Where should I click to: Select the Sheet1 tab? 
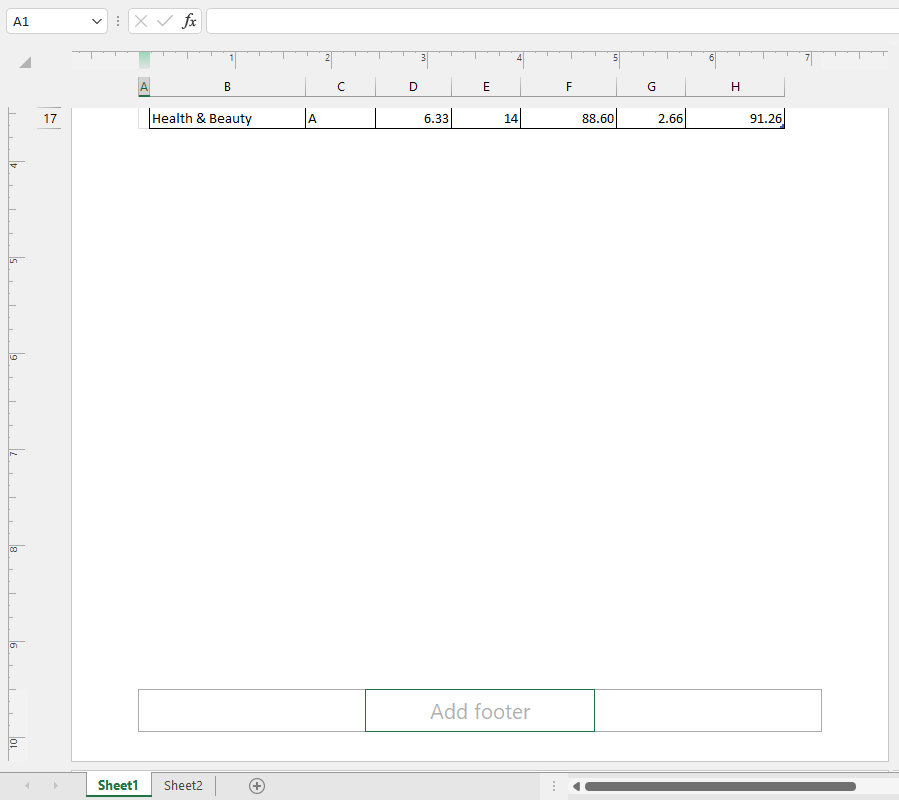[x=118, y=786]
